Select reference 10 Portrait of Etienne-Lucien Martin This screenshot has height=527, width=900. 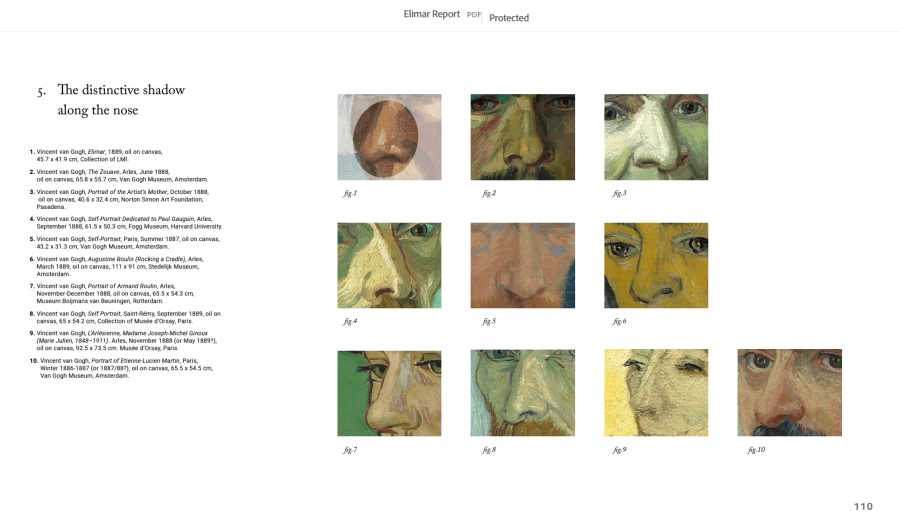tap(121, 368)
